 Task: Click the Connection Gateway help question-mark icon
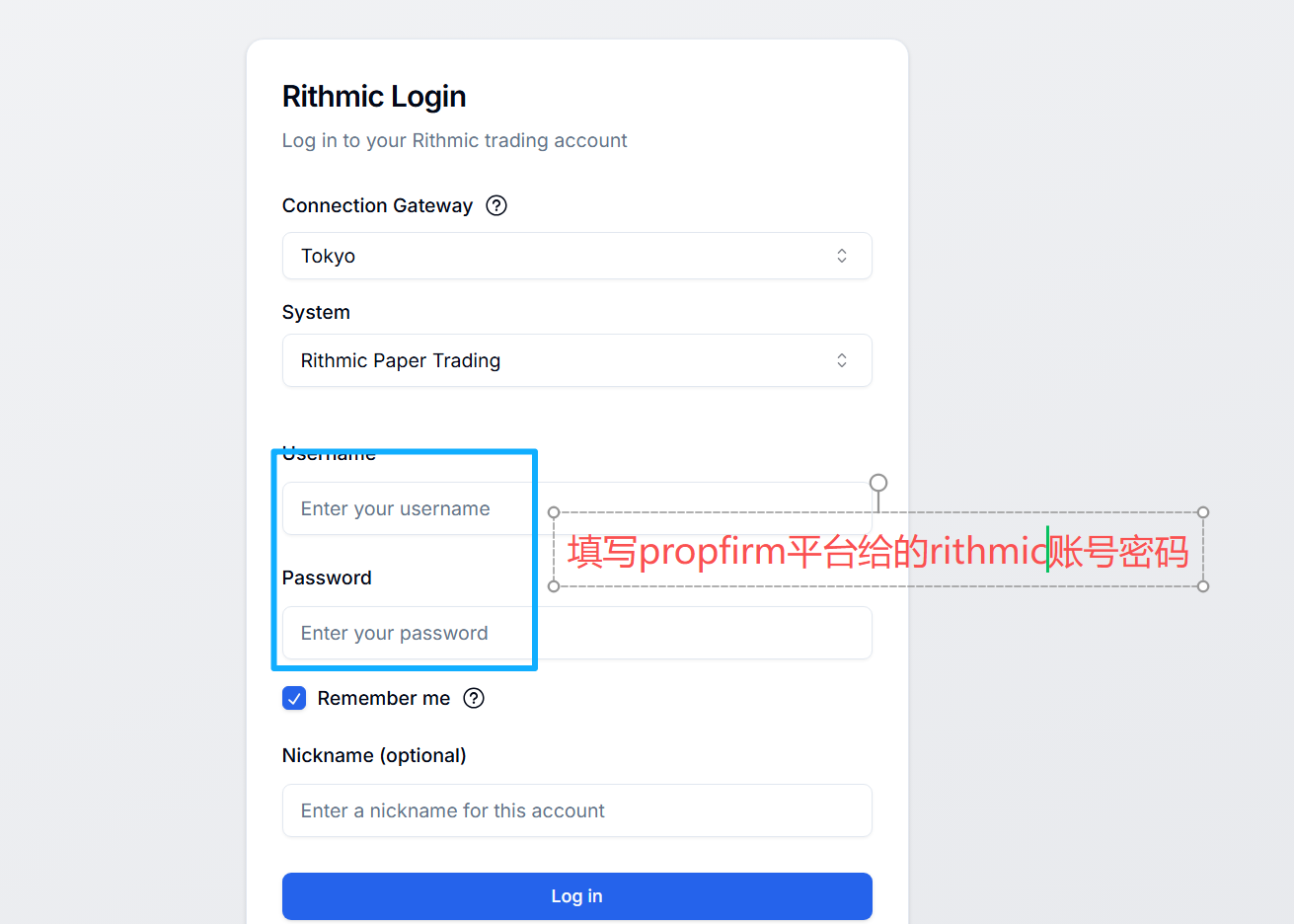[496, 205]
